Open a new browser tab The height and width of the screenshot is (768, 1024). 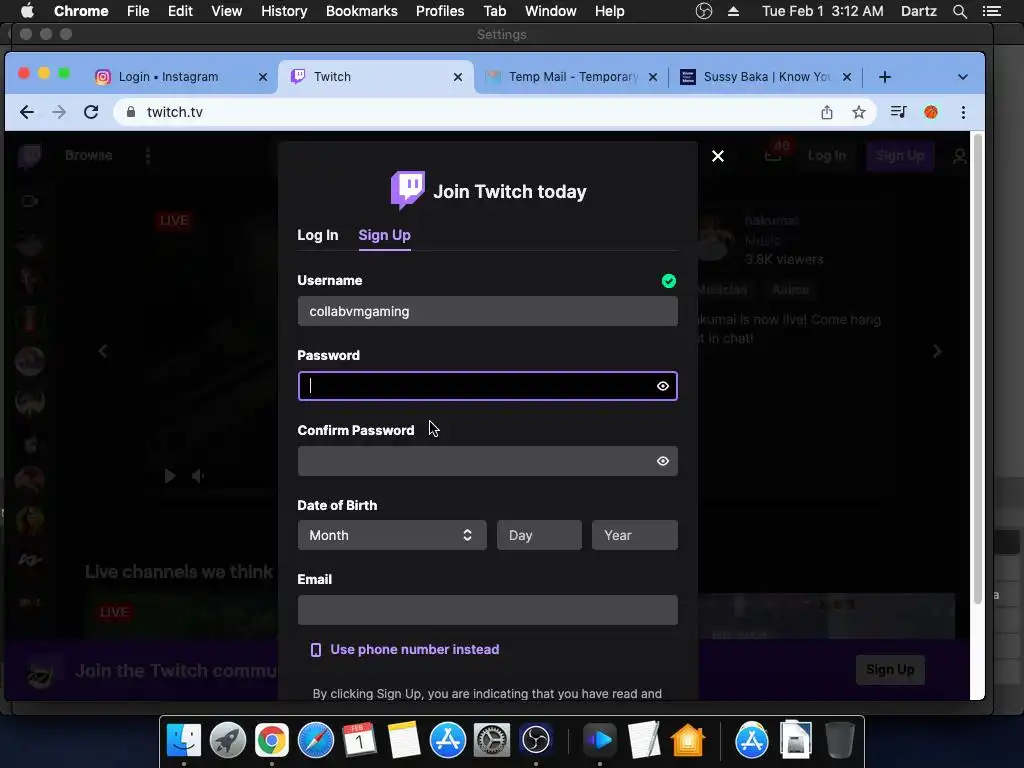(885, 77)
